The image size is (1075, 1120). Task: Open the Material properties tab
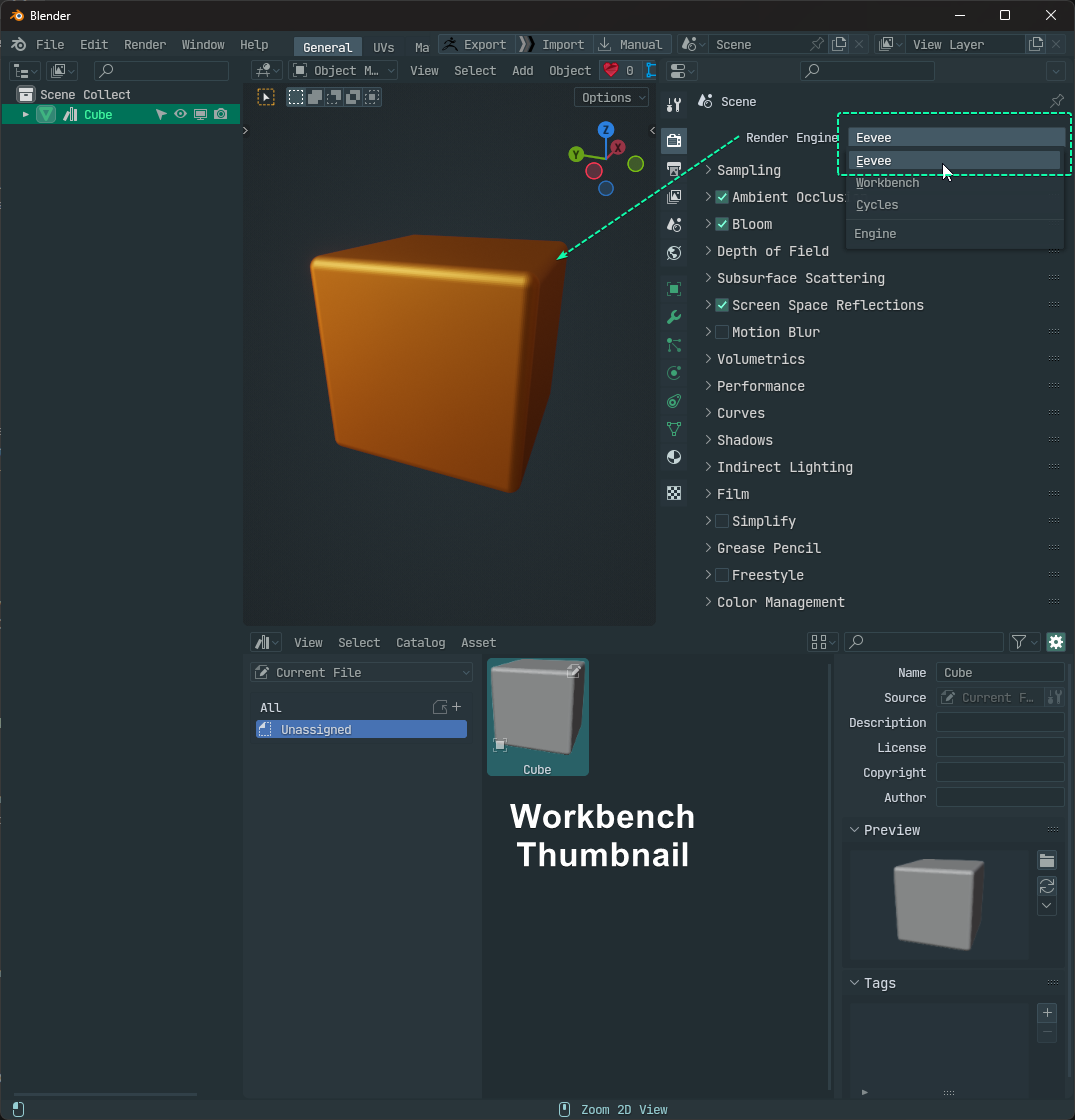click(674, 457)
